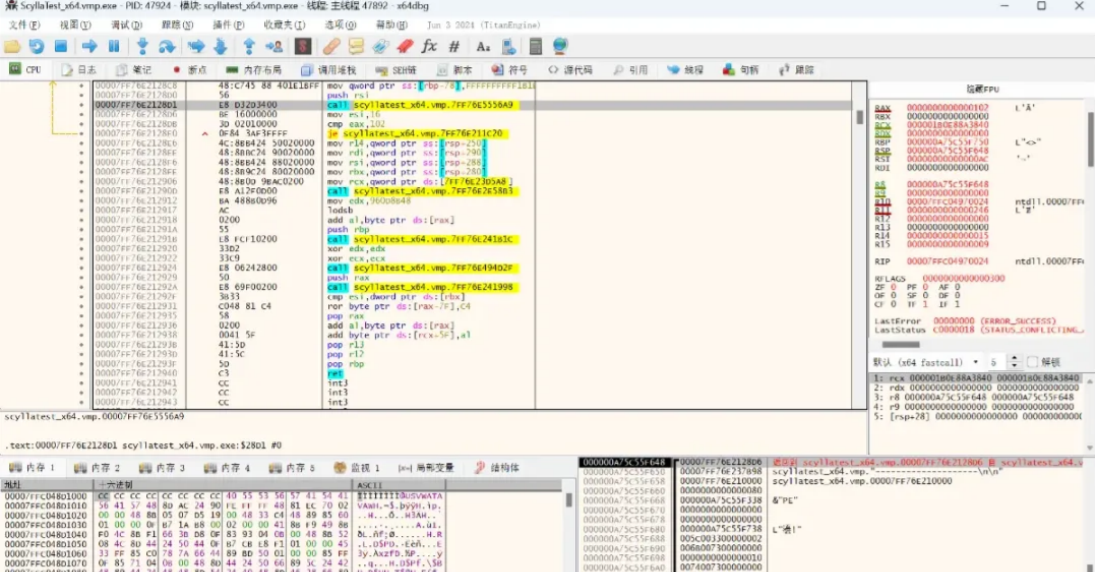Open bookmarks with the red tag icon

pyautogui.click(x=405, y=47)
